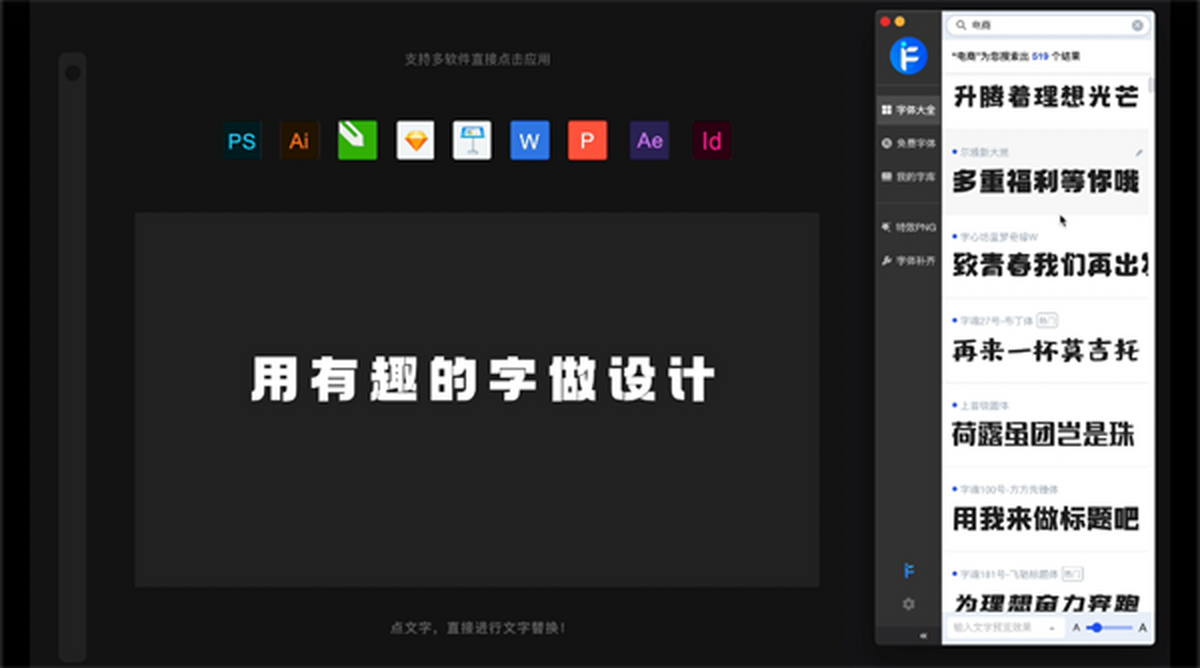The image size is (1200, 668).
Task: Open 我的字库 in the sidebar
Action: click(x=908, y=177)
